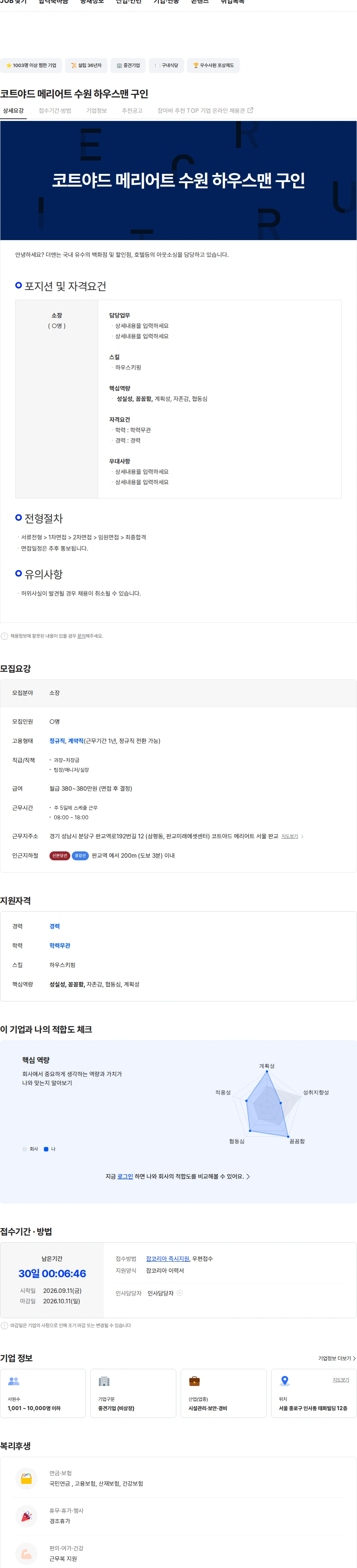Click the 꼼꼼함 radar chart label
The height and width of the screenshot is (1568, 357).
(297, 1141)
